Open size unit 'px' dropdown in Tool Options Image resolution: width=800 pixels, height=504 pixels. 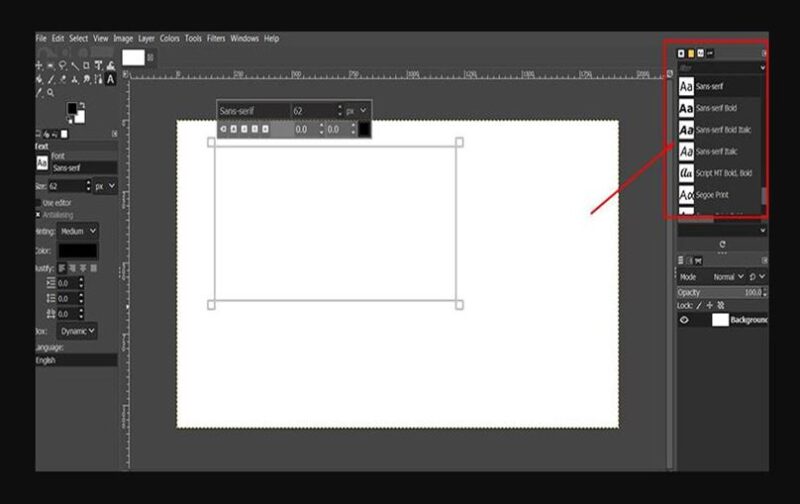(106, 186)
